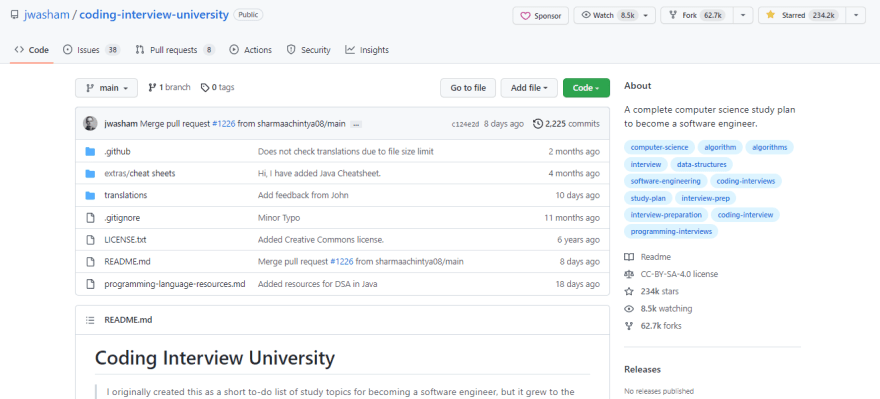The image size is (880, 399).
Task: Open the dropdown arrow beside Fork
Action: tap(743, 15)
